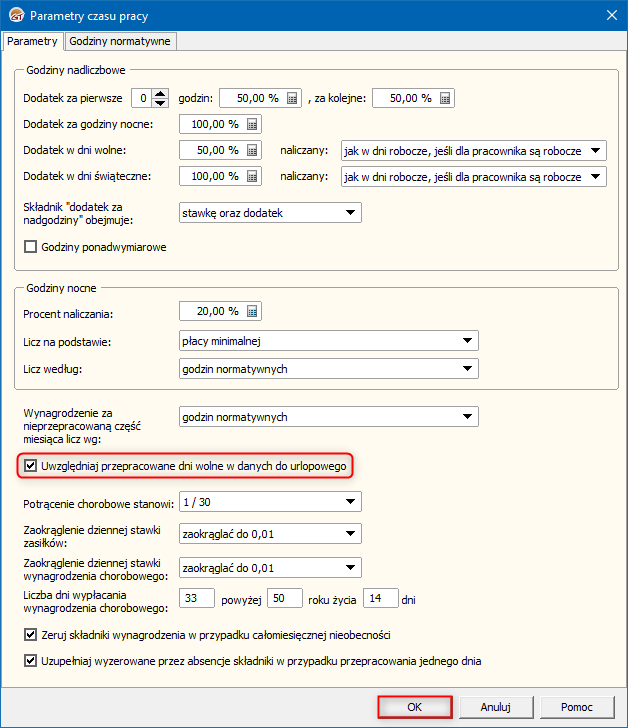
Task: Decrease 'Dodatek za pierwsze' hours with down arrow
Action: coord(160,103)
